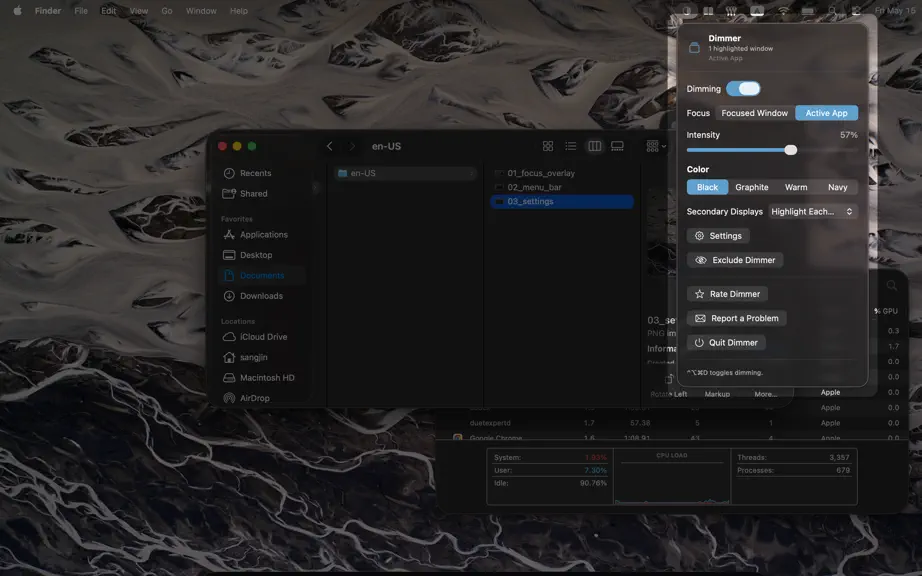Viewport: 922px width, 576px height.
Task: Open Finder group-by options dropdown
Action: pyautogui.click(x=656, y=146)
